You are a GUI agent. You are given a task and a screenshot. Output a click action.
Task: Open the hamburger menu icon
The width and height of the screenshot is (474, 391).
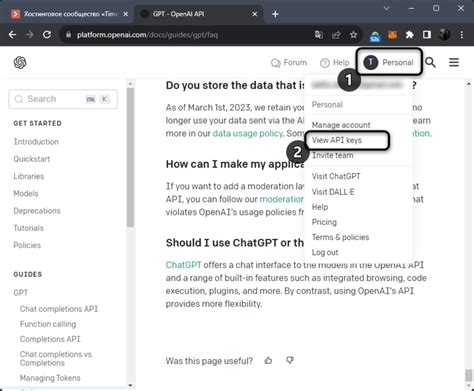pos(454,62)
